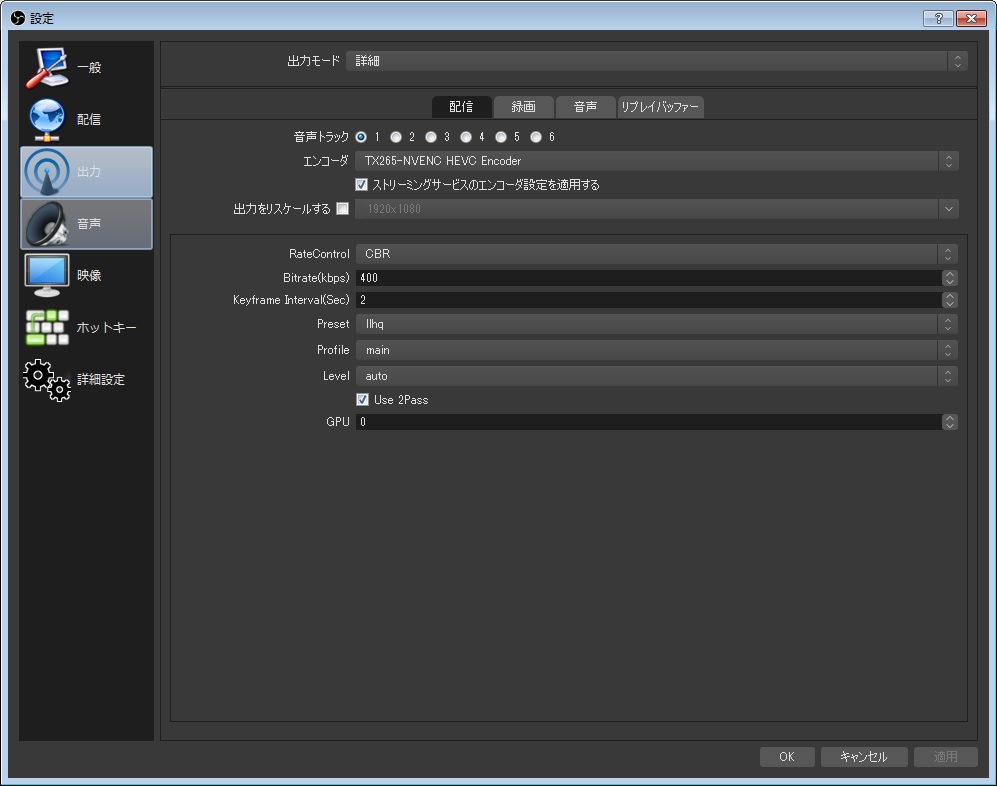Open the RateControl CBR dropdown
The image size is (997, 786).
[657, 254]
